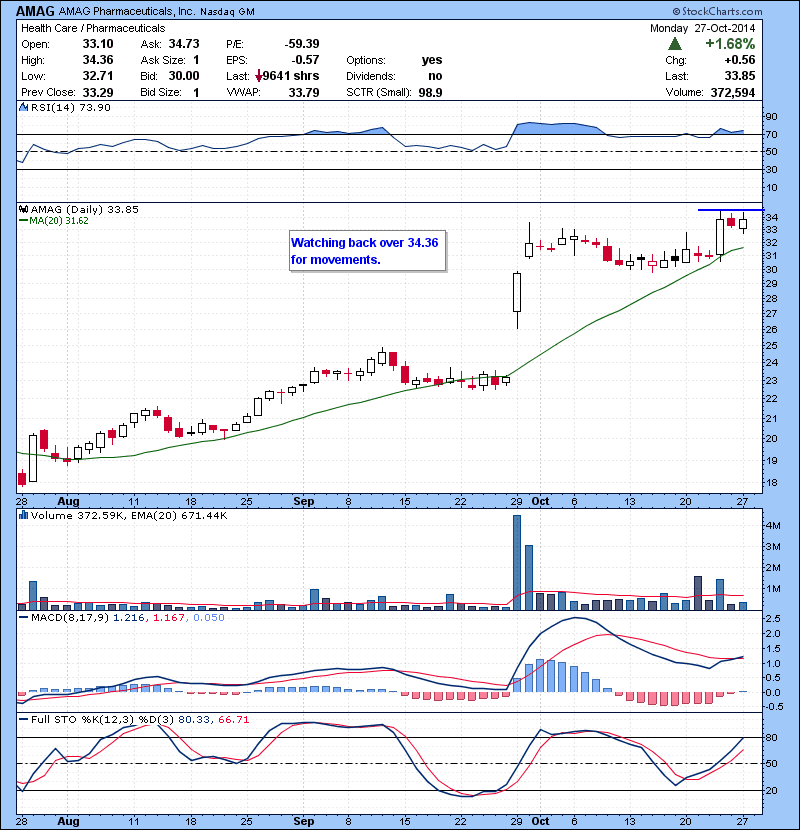Click the Health Care / Pharmaceuticals sector label
The width and height of the screenshot is (800, 830).
pos(93,28)
